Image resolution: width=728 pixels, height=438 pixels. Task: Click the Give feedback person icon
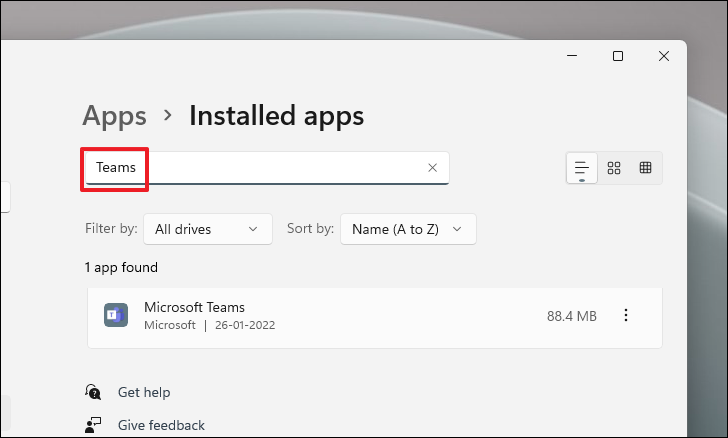coord(93,425)
